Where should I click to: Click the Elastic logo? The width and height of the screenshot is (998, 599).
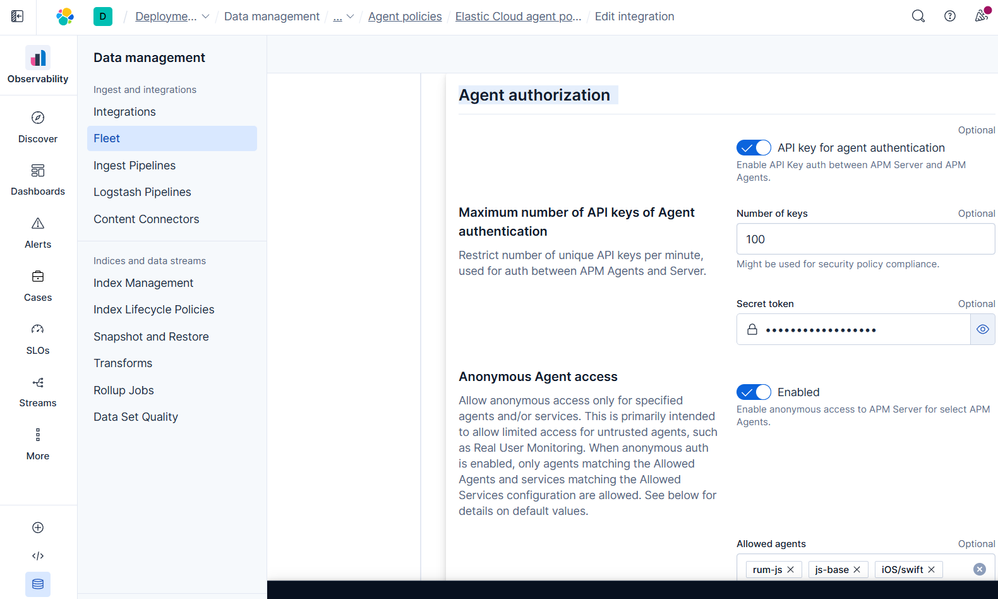(x=65, y=17)
